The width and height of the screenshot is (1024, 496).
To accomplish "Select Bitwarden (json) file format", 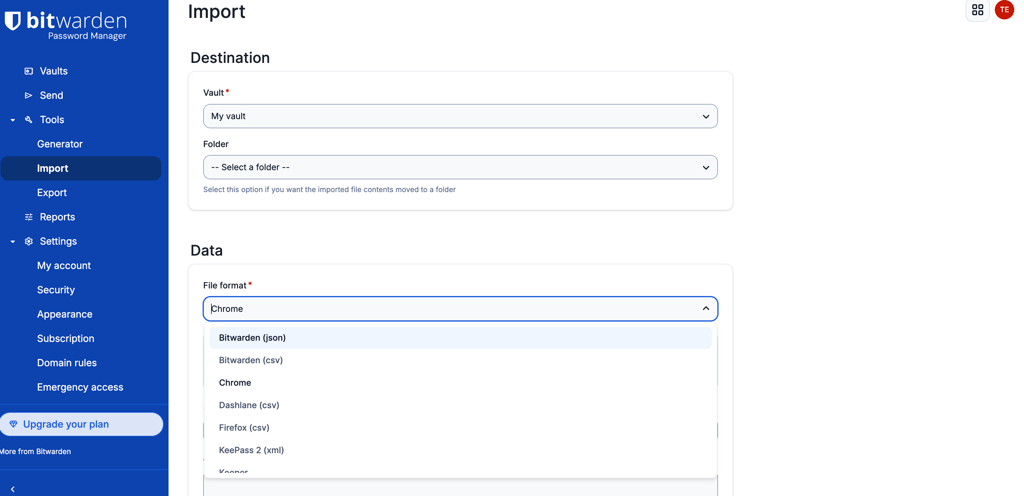I will click(x=460, y=338).
